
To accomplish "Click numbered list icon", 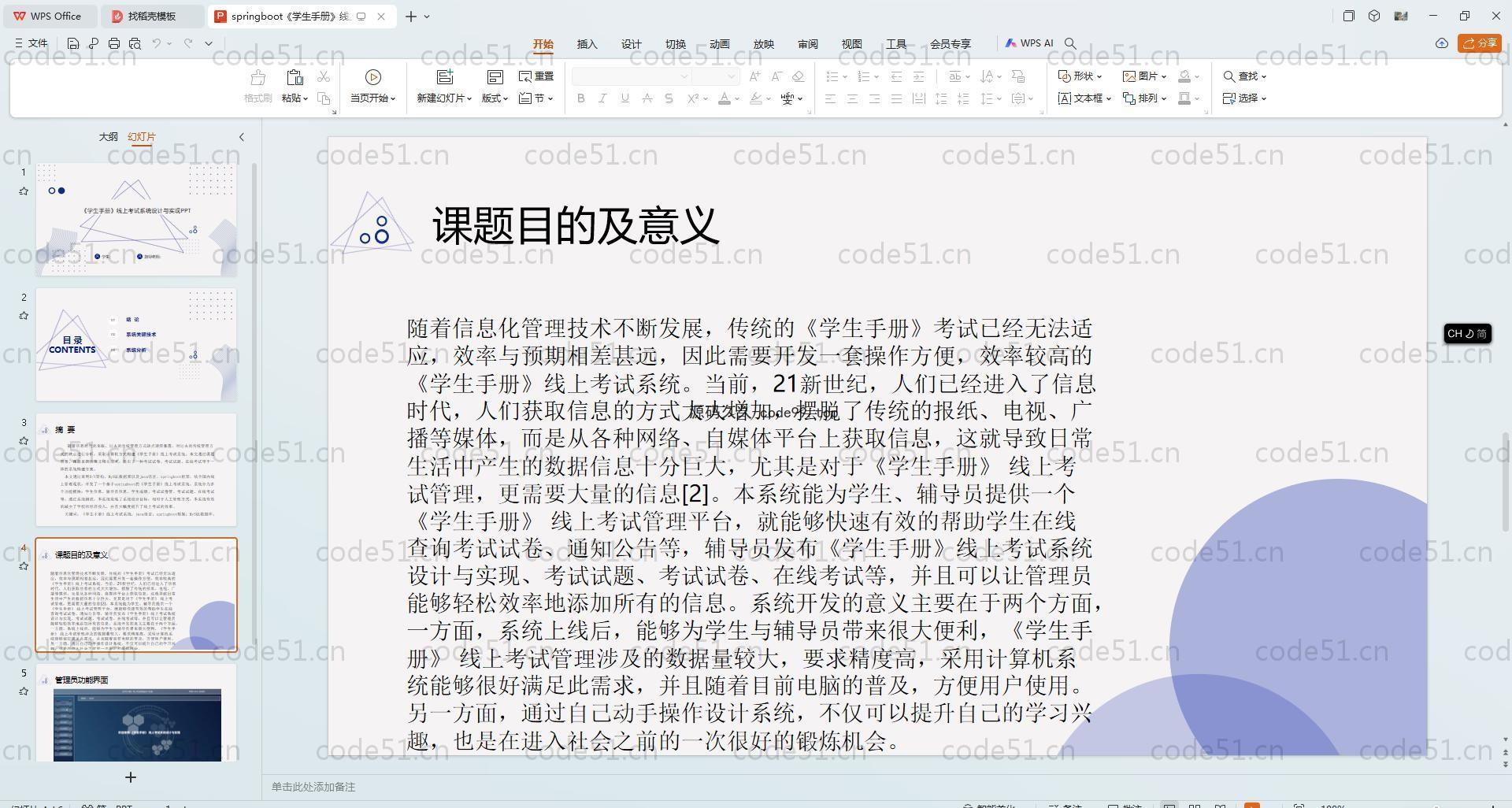I will click(863, 76).
